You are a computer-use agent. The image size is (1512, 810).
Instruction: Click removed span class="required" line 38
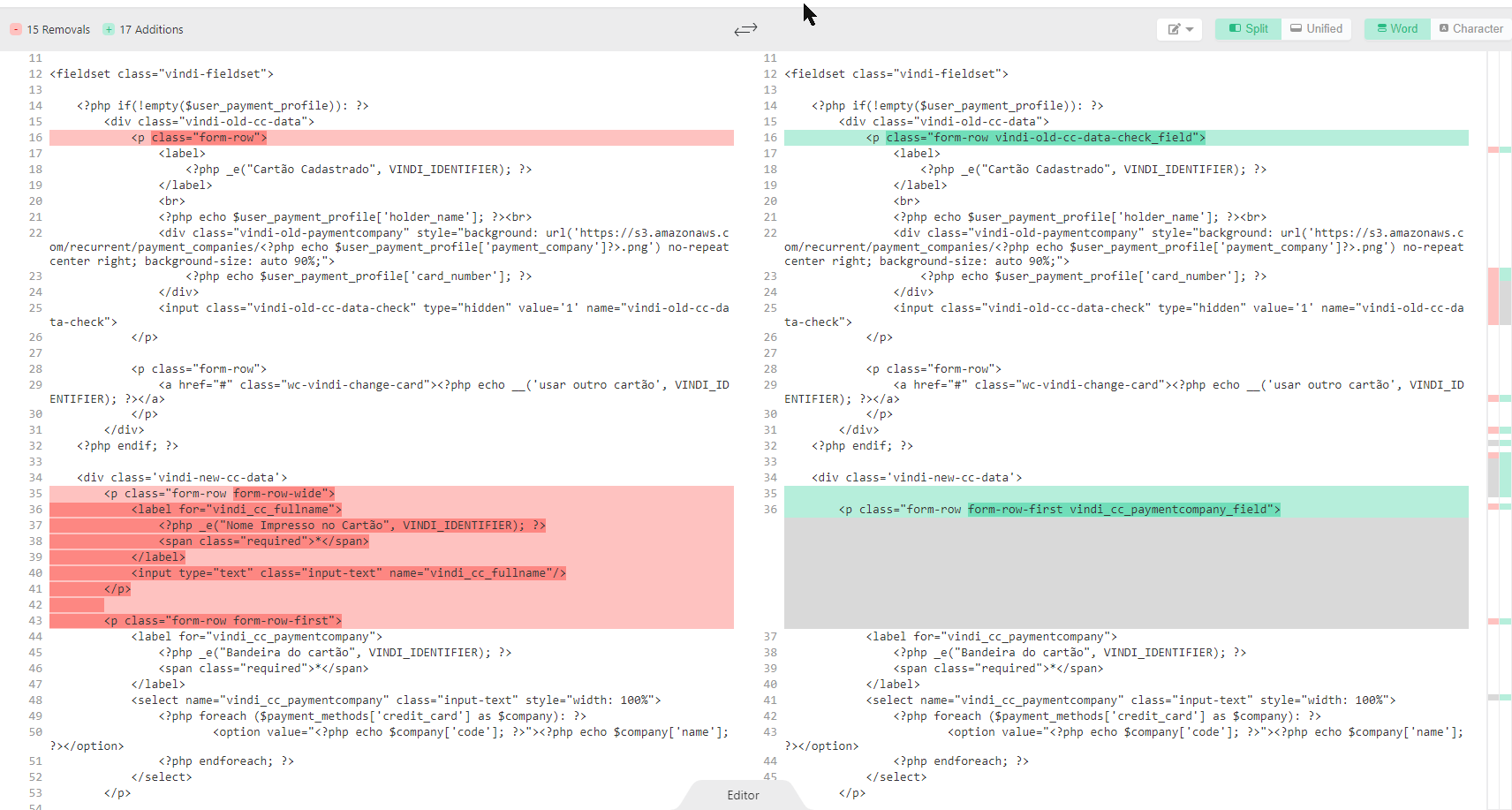click(x=391, y=541)
